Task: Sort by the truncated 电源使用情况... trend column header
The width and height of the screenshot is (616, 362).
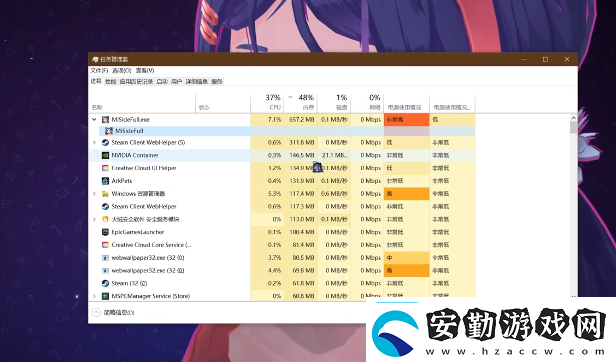Action: click(x=453, y=103)
